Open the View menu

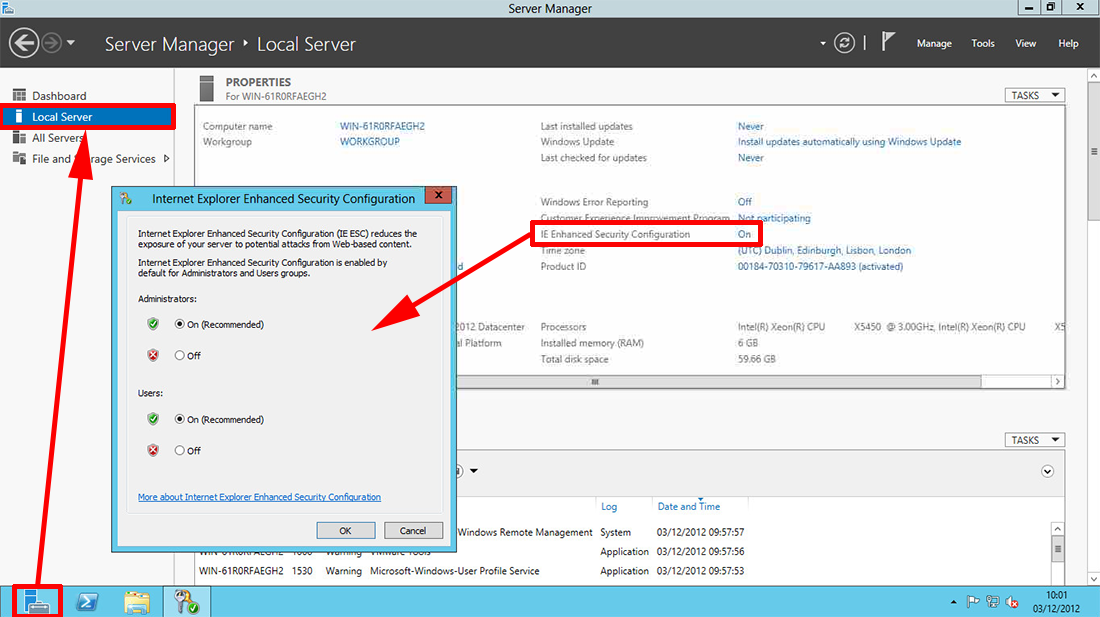click(x=1025, y=43)
